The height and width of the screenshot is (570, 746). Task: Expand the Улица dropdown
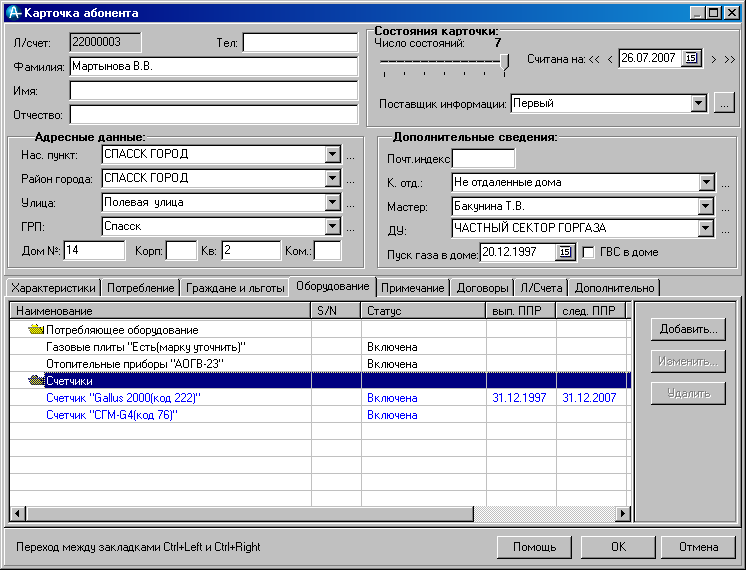coord(332,203)
